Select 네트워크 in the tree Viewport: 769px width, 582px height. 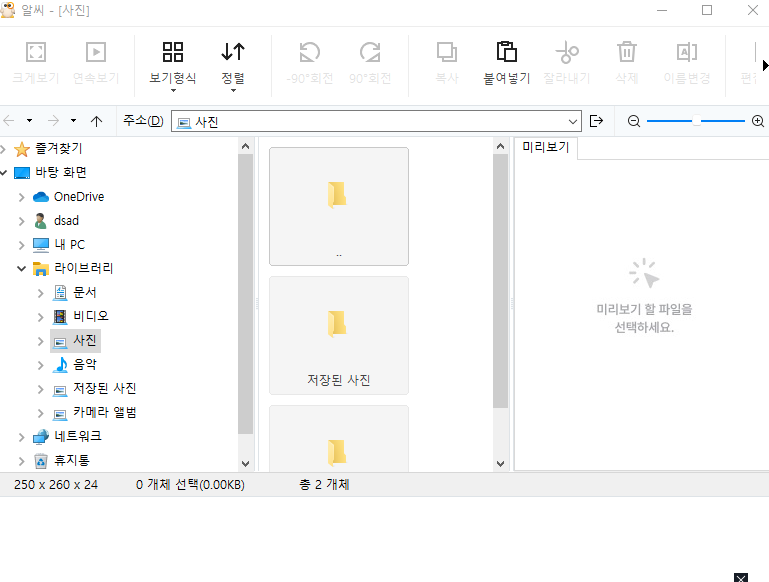(77, 436)
